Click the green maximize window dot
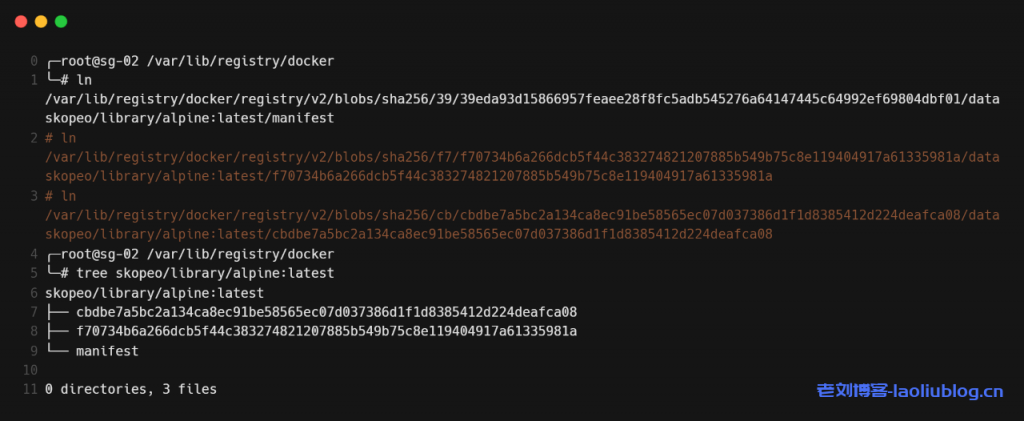This screenshot has width=1024, height=421. click(x=61, y=21)
